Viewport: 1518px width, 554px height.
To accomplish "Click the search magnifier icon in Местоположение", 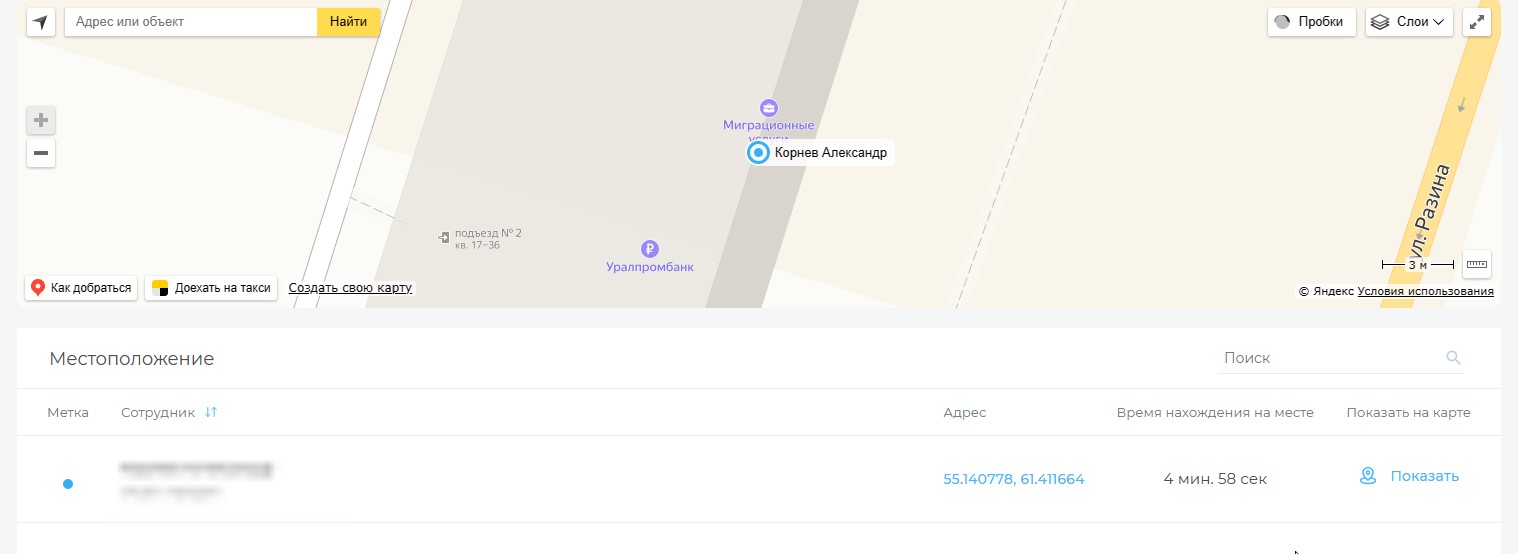I will point(1453,358).
